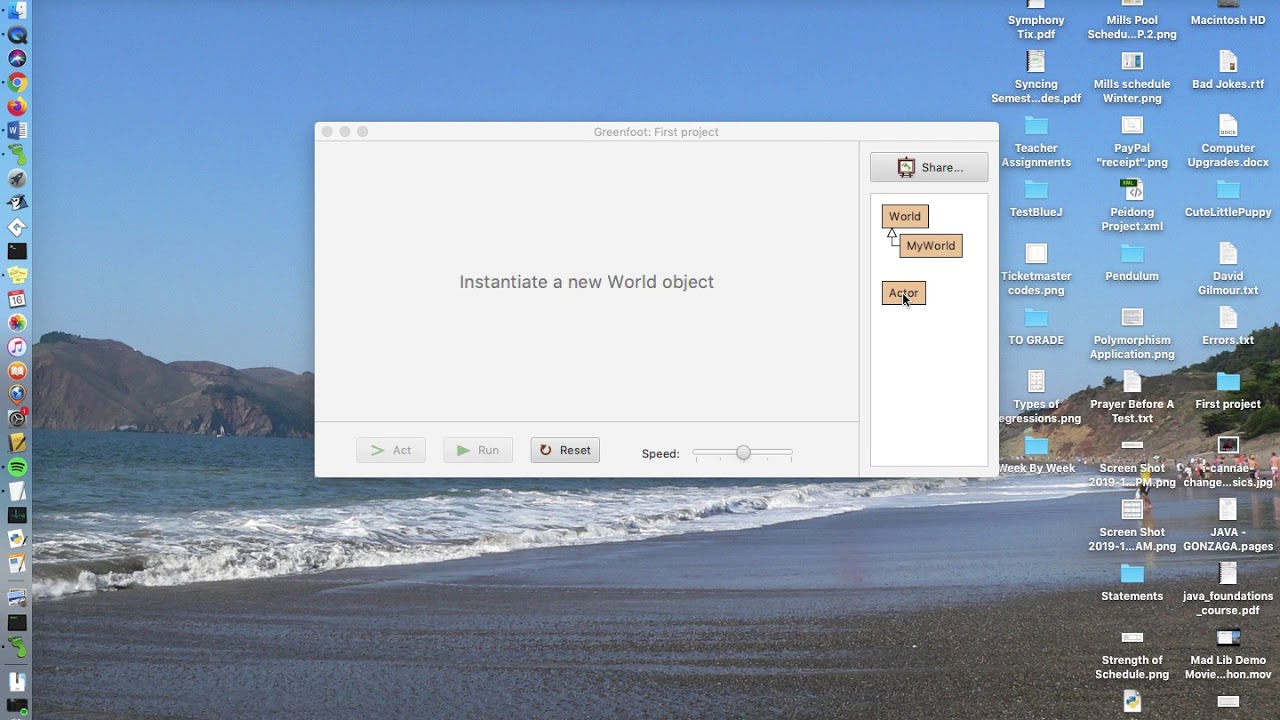
Task: Open Bad Jokes.rtf on the desktop
Action: [x=1228, y=70]
